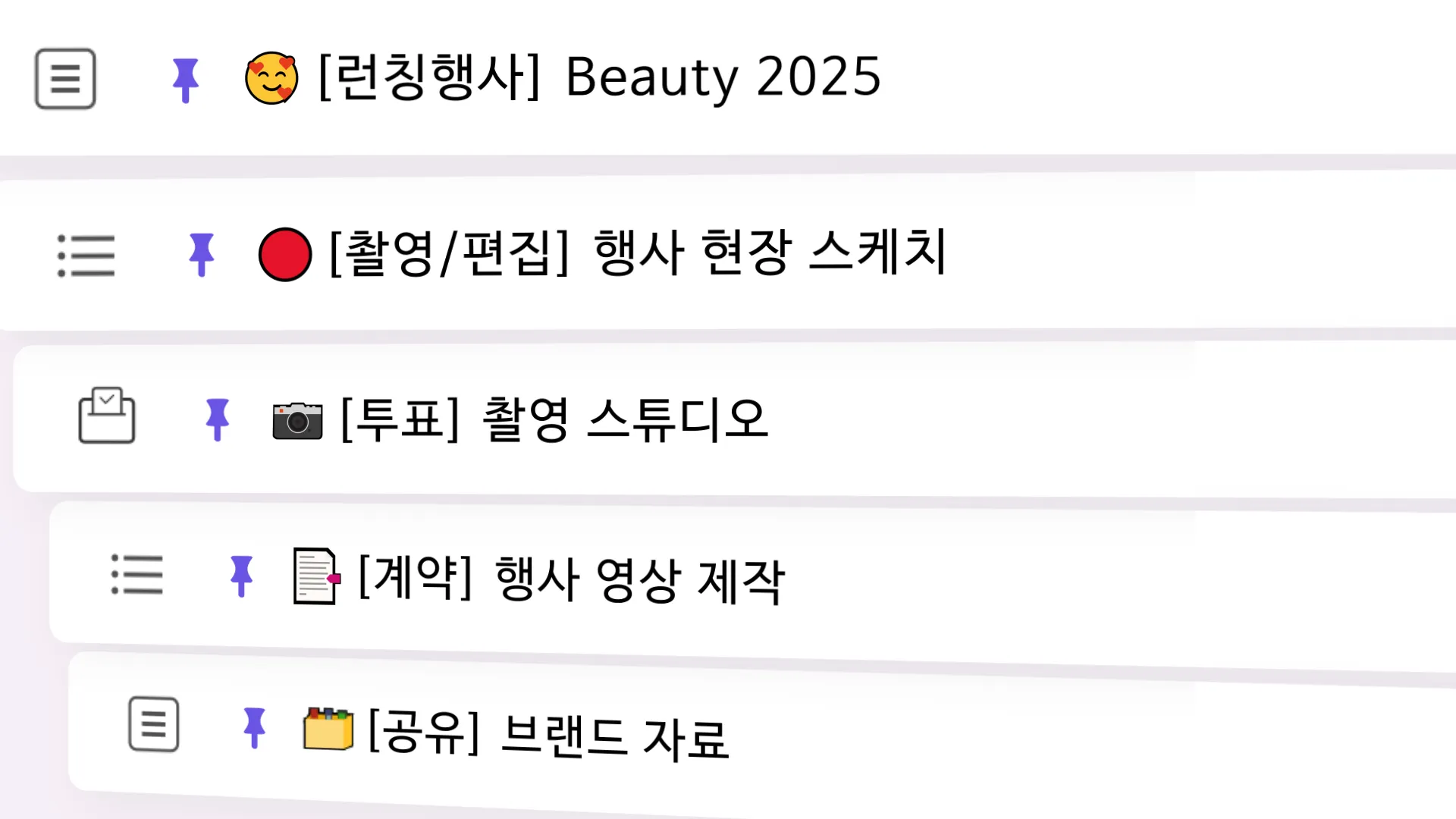Click the camera emoji on the 투표 item
This screenshot has width=1456, height=819.
point(297,422)
